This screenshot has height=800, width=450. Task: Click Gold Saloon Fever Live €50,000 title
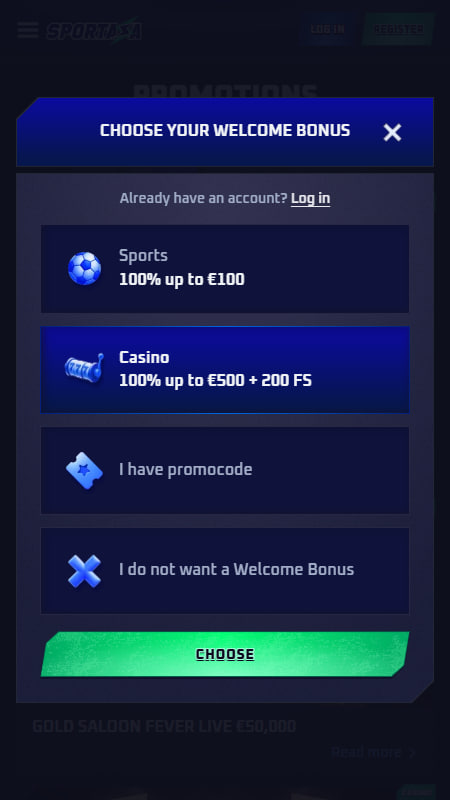[x=164, y=726]
